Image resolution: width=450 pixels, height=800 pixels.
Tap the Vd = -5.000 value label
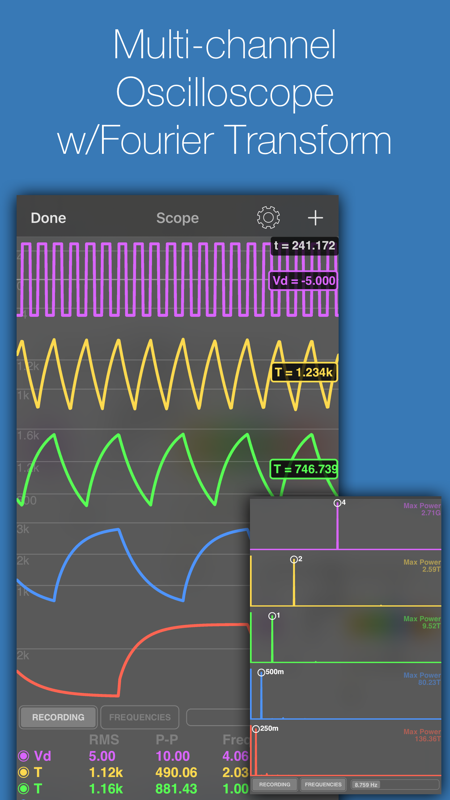[x=304, y=281]
